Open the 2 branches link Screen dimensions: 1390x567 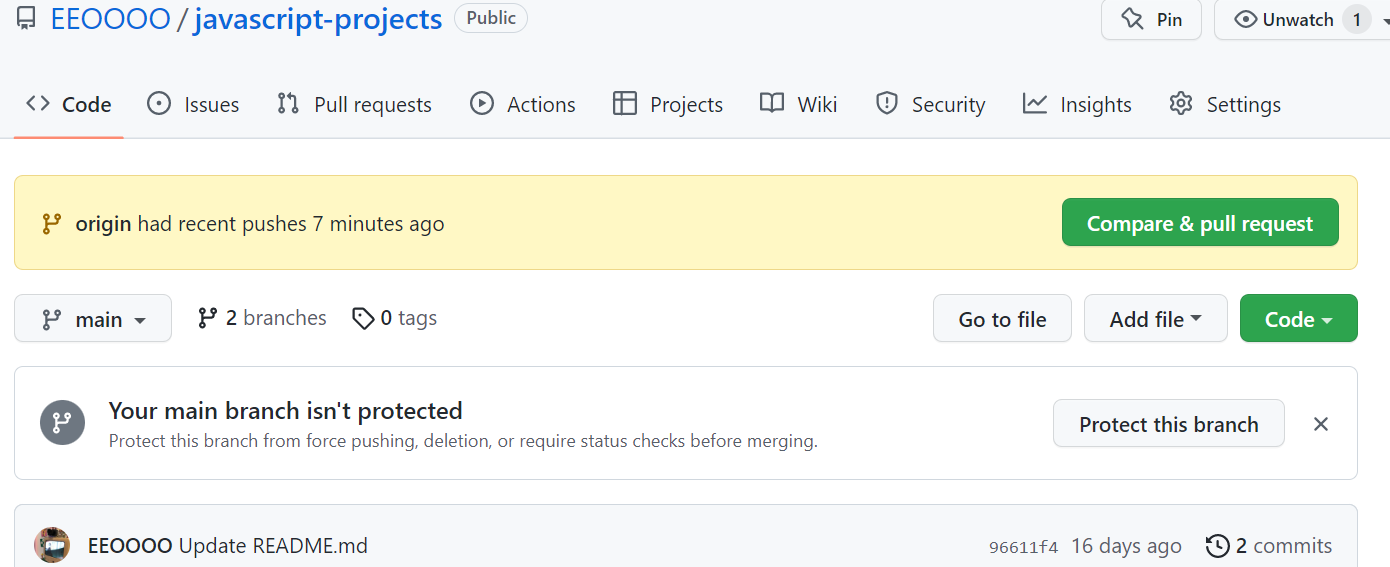tap(262, 318)
